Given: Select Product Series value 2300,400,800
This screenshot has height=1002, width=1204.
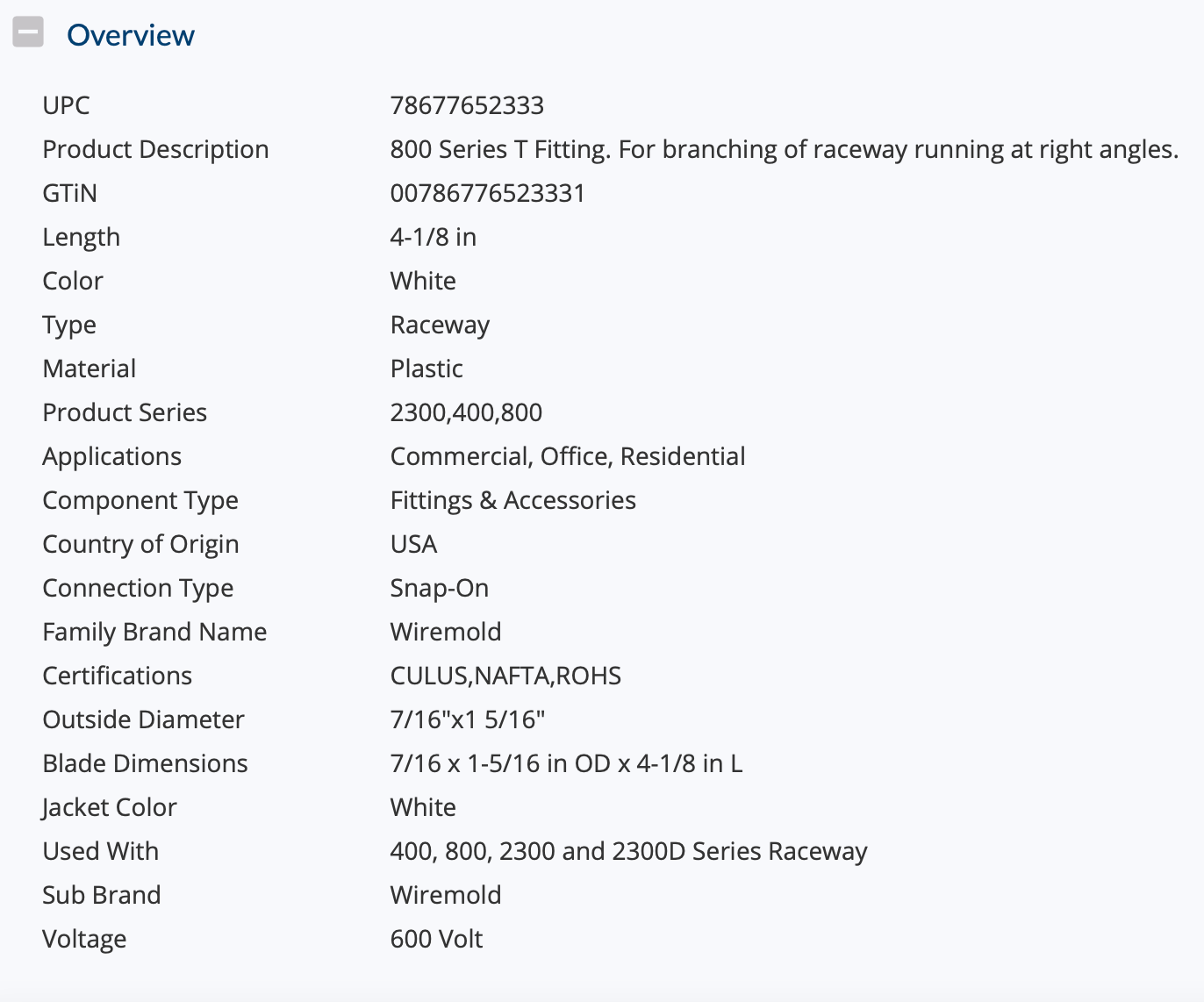Looking at the screenshot, I should [466, 412].
